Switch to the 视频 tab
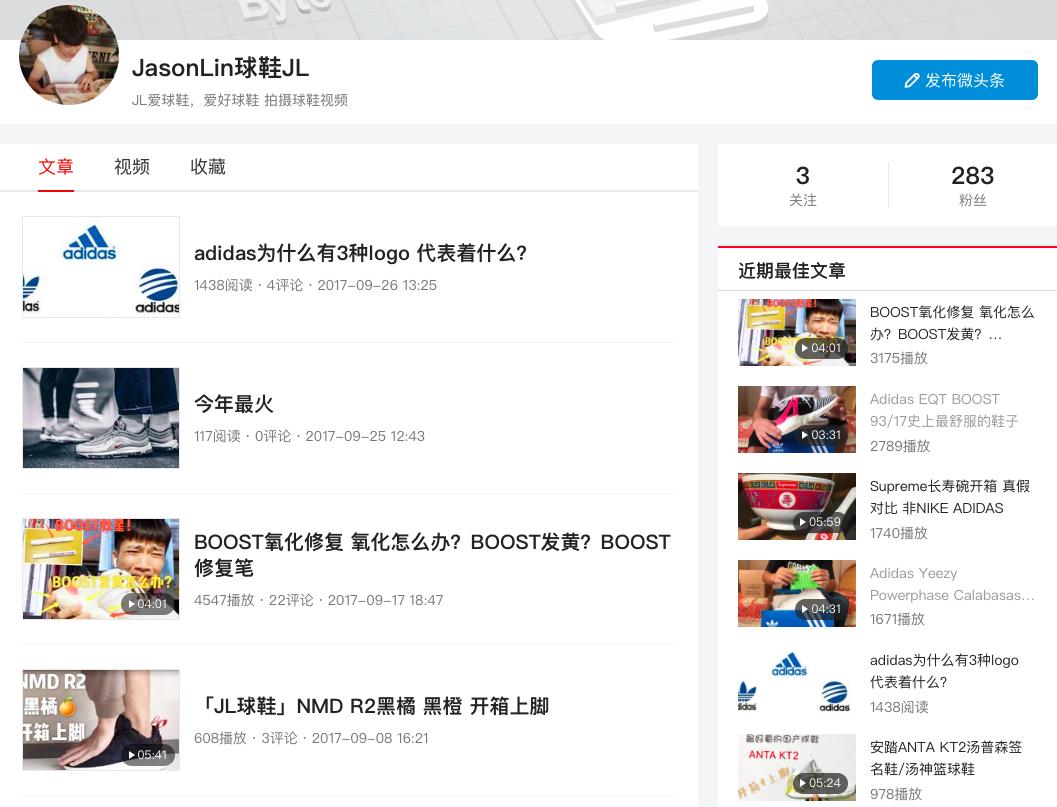This screenshot has height=807, width=1057. (131, 167)
